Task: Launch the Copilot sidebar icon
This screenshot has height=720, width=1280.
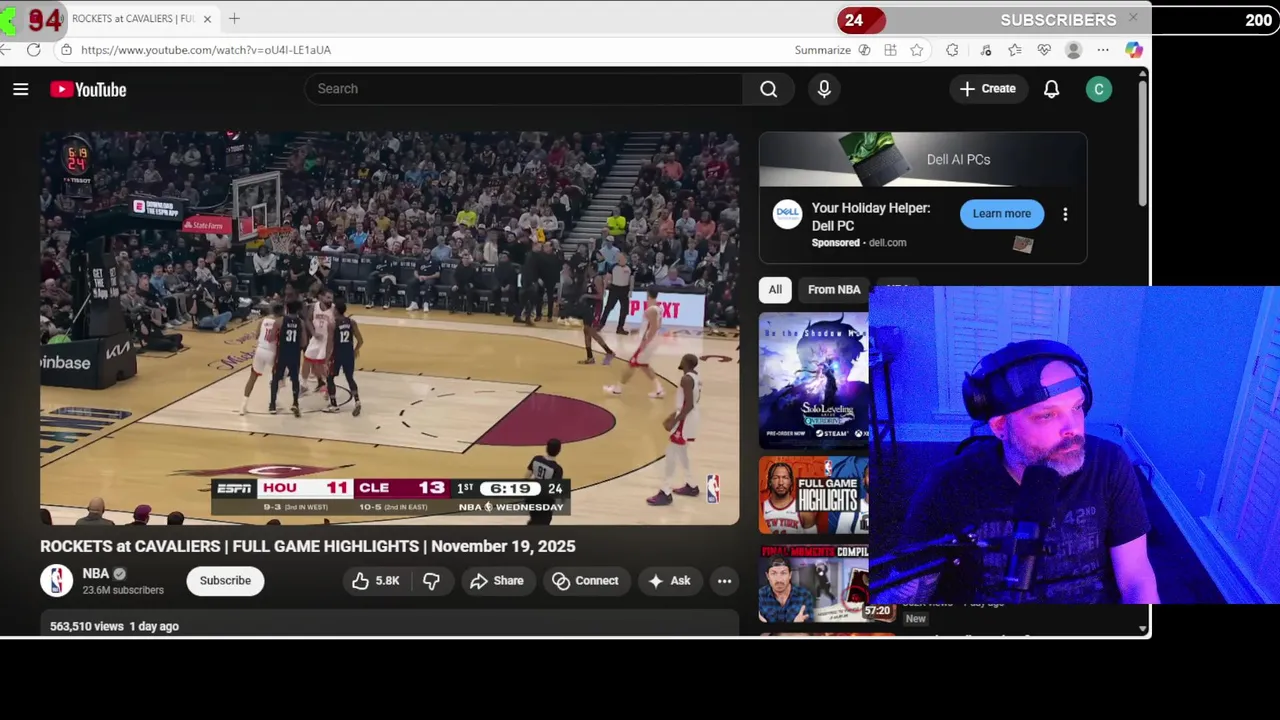Action: pyautogui.click(x=1133, y=50)
